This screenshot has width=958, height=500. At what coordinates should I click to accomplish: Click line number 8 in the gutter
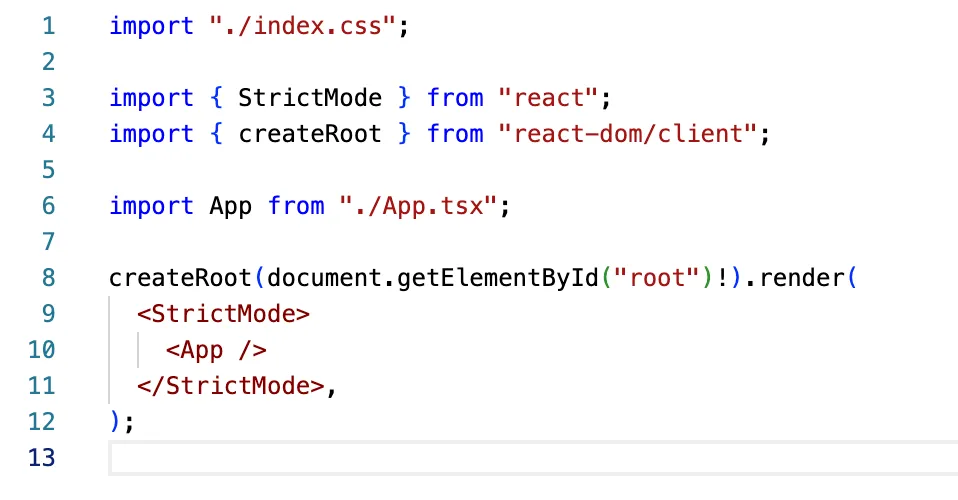click(x=49, y=278)
